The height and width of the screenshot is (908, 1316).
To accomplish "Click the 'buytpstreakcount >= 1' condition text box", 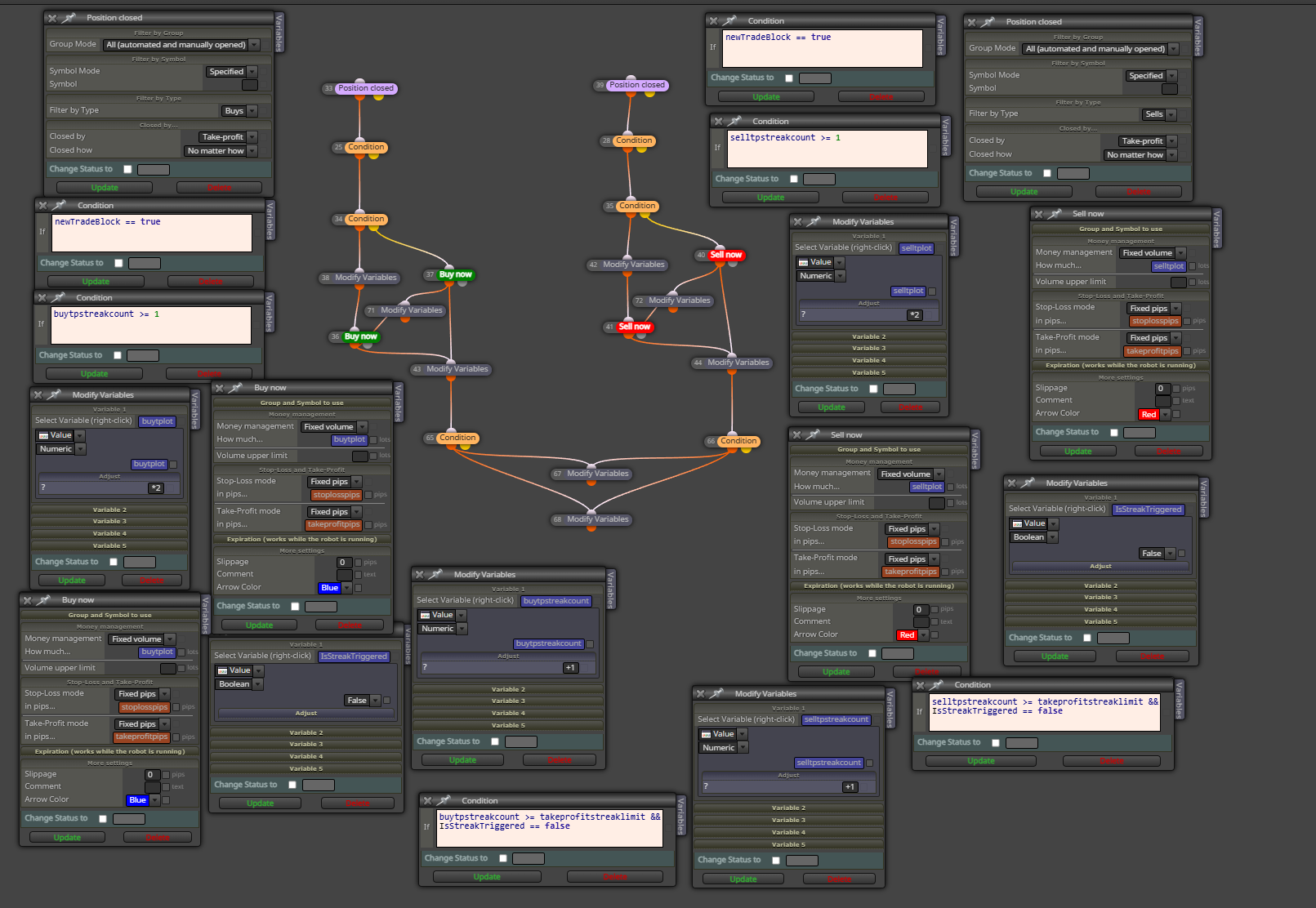I will coord(151,326).
